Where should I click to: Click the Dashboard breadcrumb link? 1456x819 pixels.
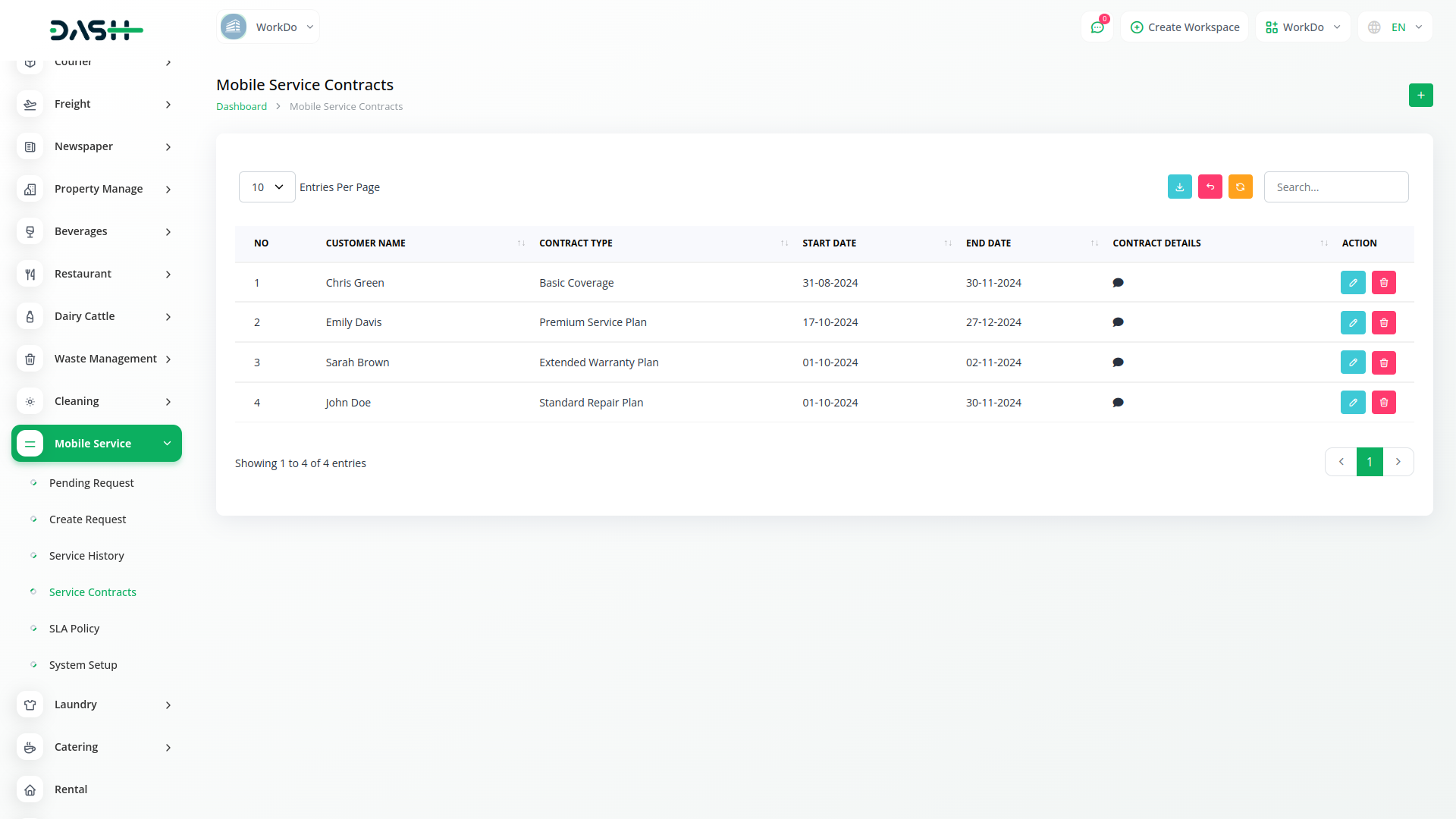point(241,107)
